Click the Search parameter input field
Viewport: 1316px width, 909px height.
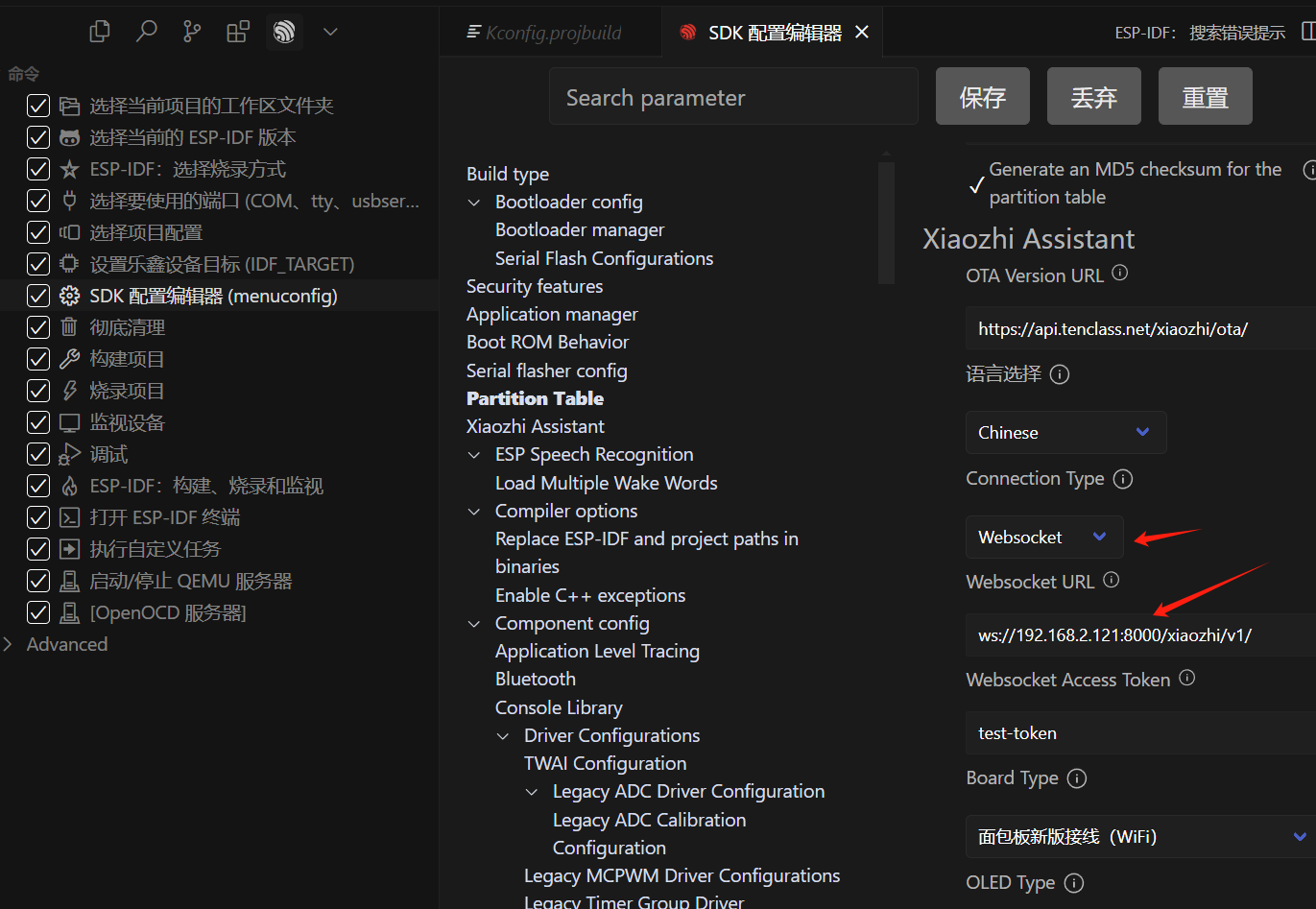732,97
